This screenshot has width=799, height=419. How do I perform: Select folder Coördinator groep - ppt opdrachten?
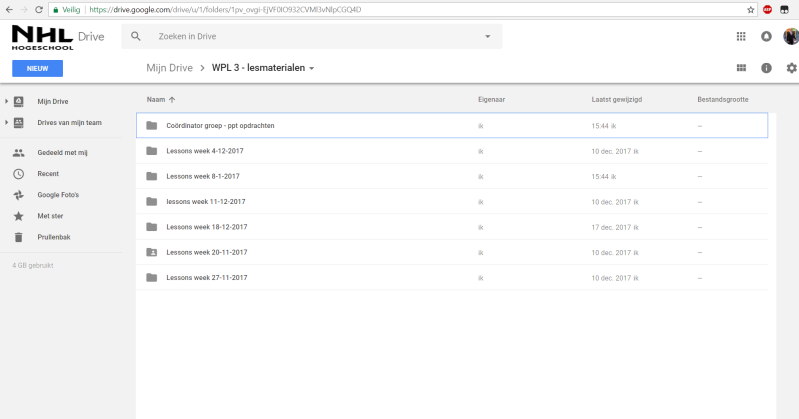tap(452, 125)
